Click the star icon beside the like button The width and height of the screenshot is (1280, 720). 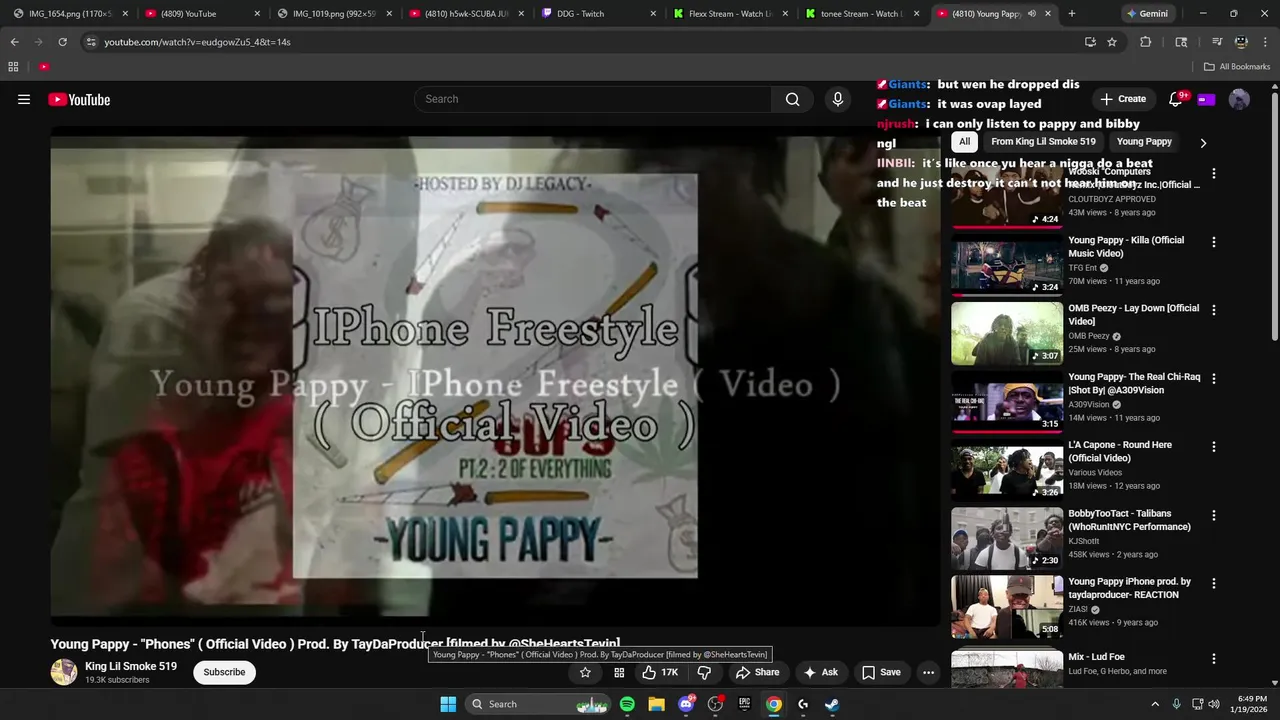pyautogui.click(x=585, y=672)
